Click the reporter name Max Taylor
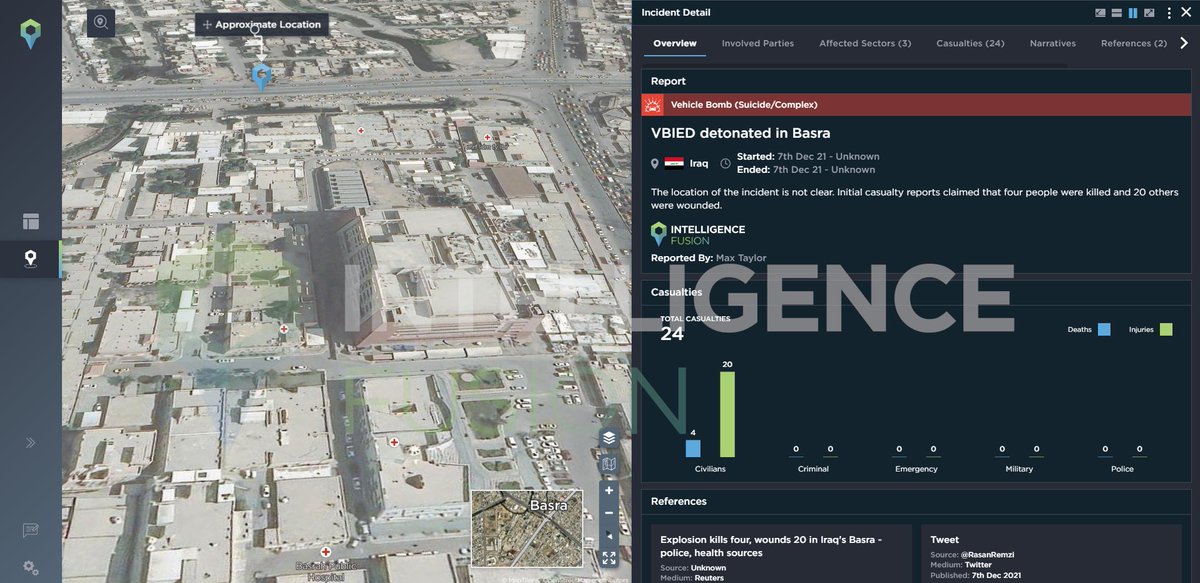 (741, 258)
